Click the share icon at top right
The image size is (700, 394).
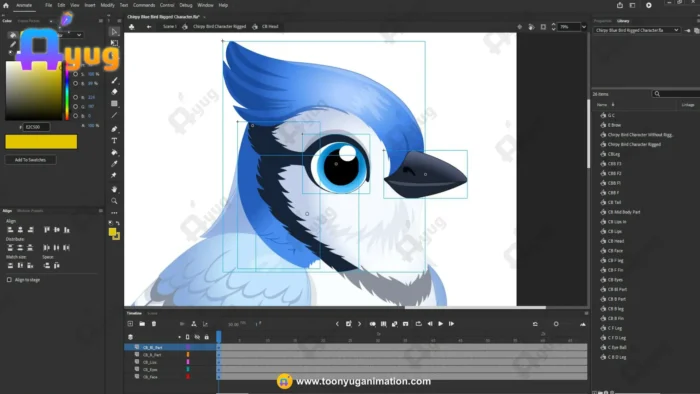pos(620,5)
